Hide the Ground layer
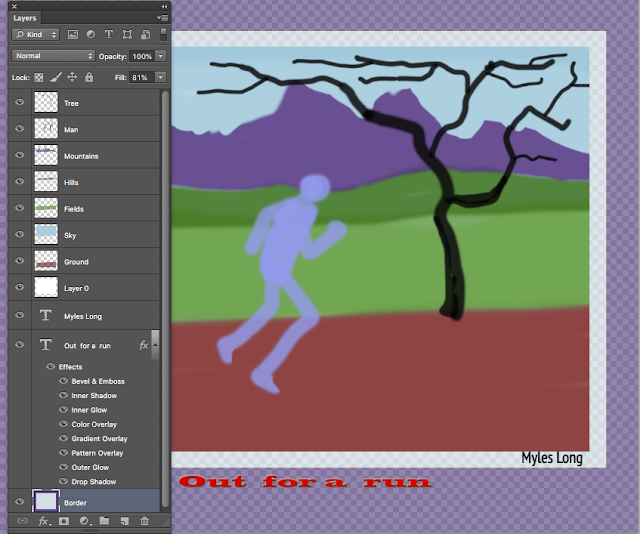 (x=20, y=261)
